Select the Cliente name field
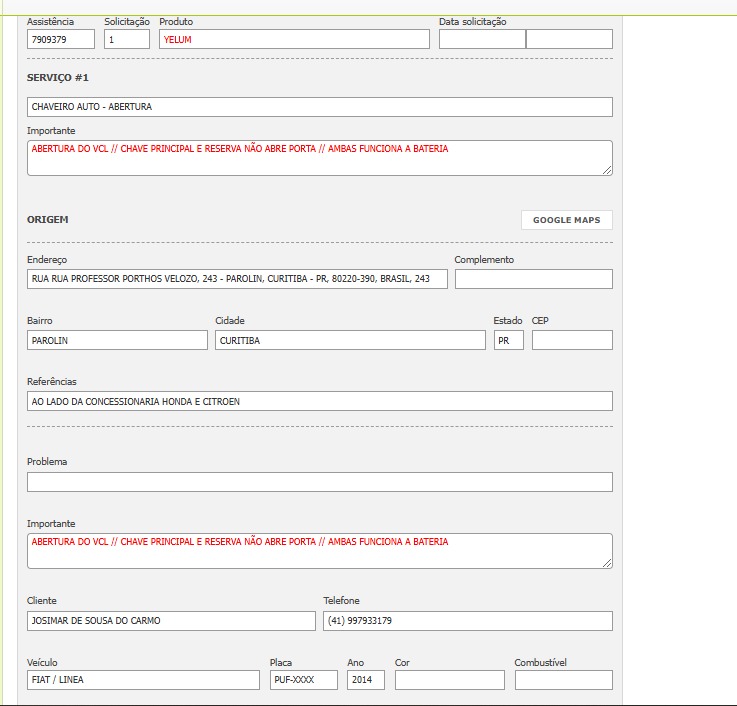This screenshot has width=737, height=706. pos(171,621)
